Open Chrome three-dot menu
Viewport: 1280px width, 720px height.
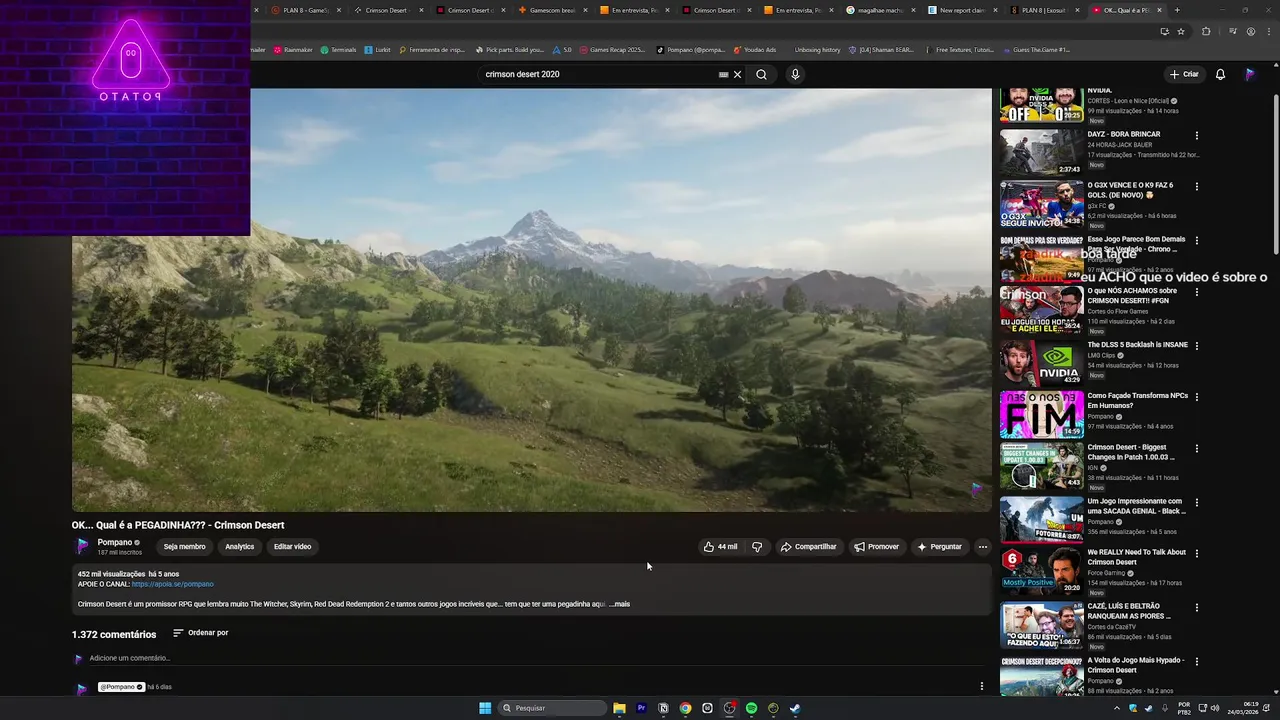coord(1268,31)
